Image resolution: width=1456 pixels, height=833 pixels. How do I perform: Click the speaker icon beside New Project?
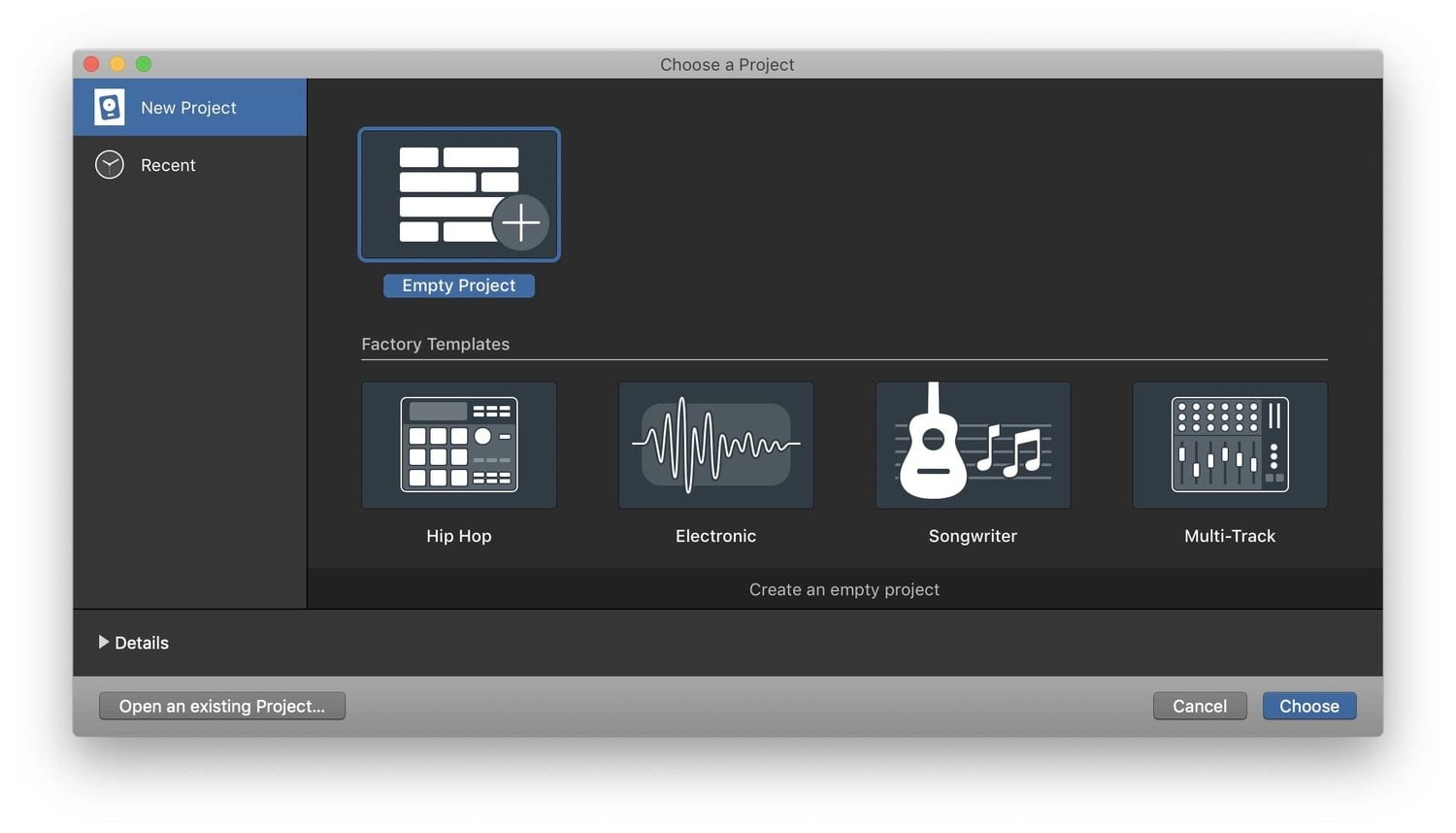pyautogui.click(x=109, y=107)
